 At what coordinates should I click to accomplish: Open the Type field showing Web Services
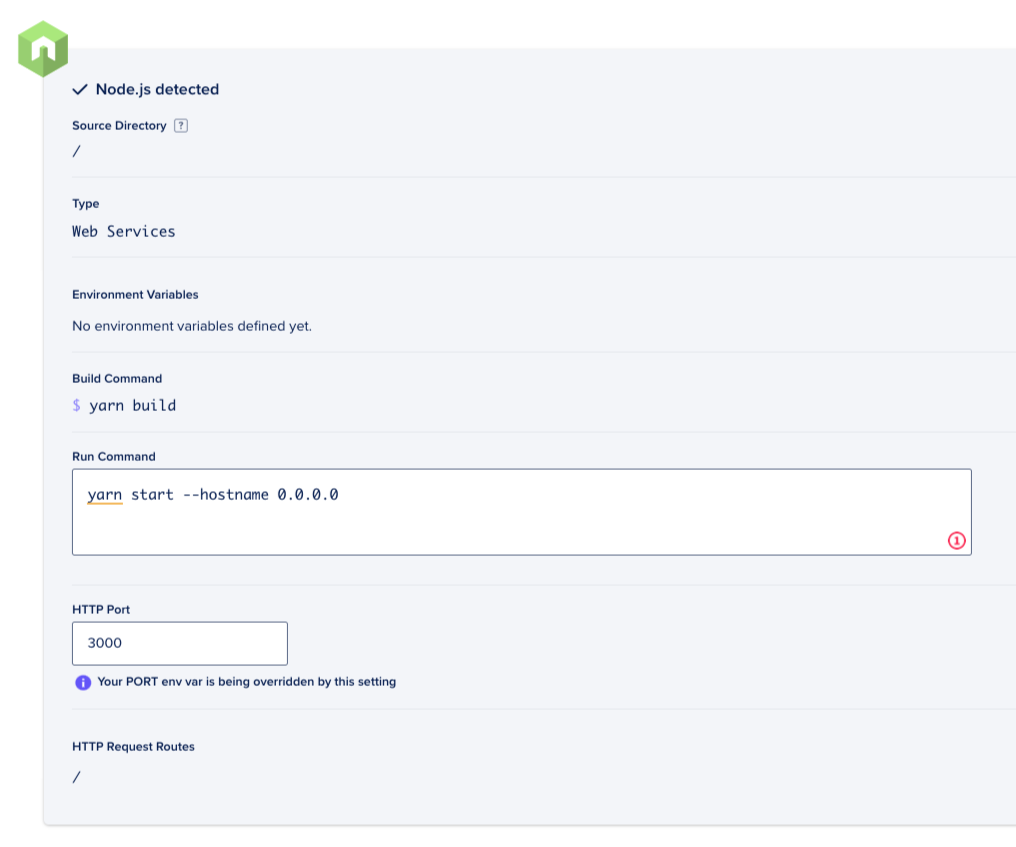pyautogui.click(x=123, y=231)
